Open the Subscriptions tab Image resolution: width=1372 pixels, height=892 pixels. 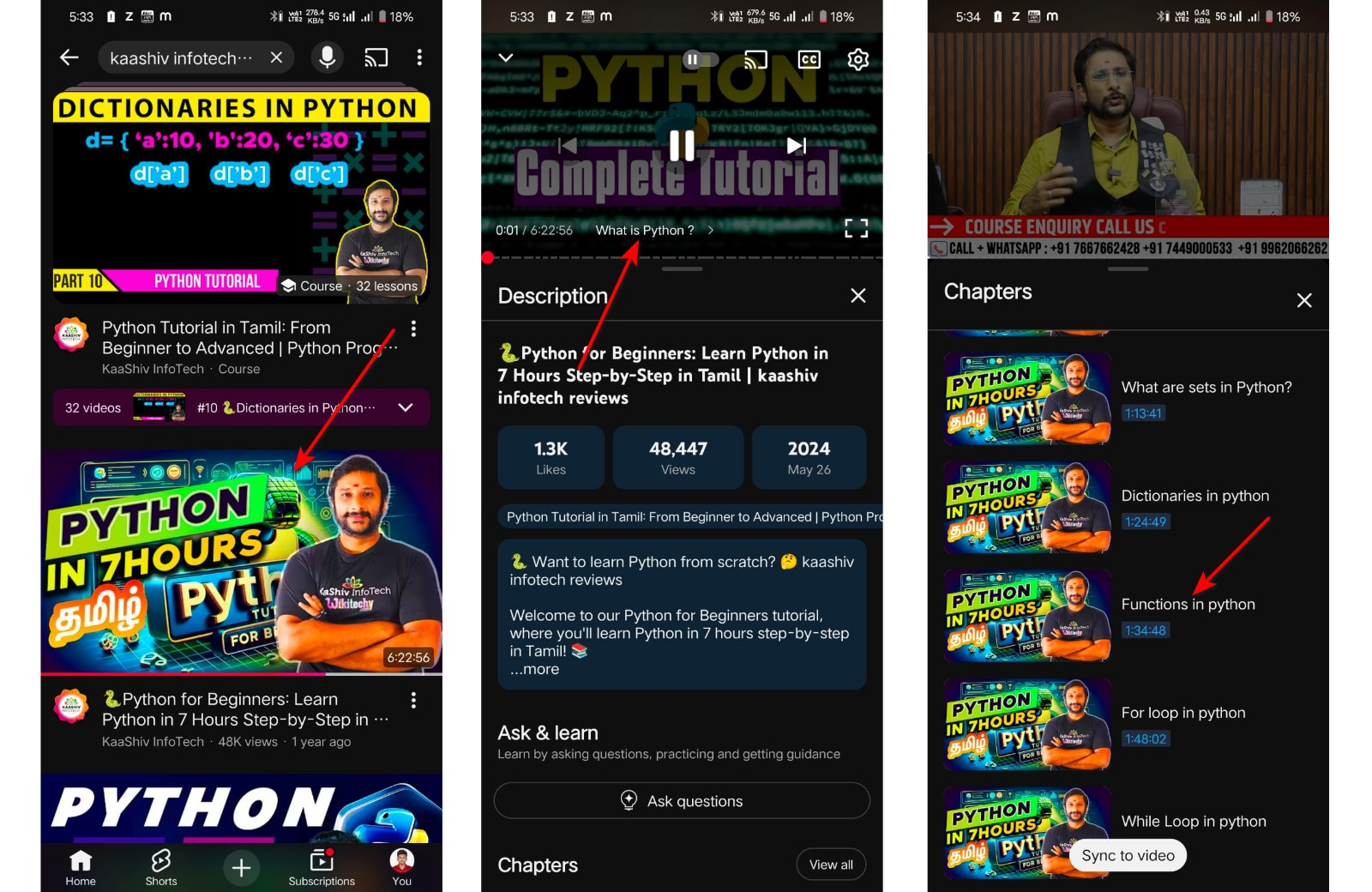tap(322, 867)
